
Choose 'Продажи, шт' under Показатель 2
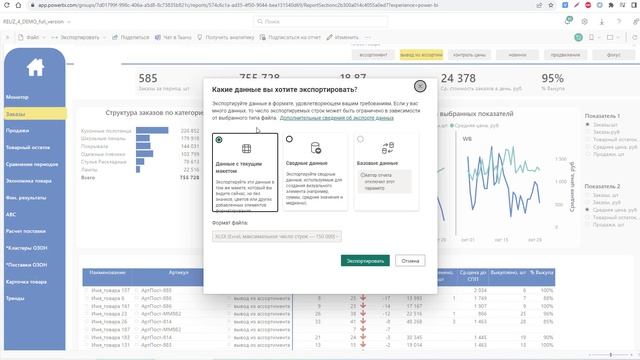coord(604,225)
